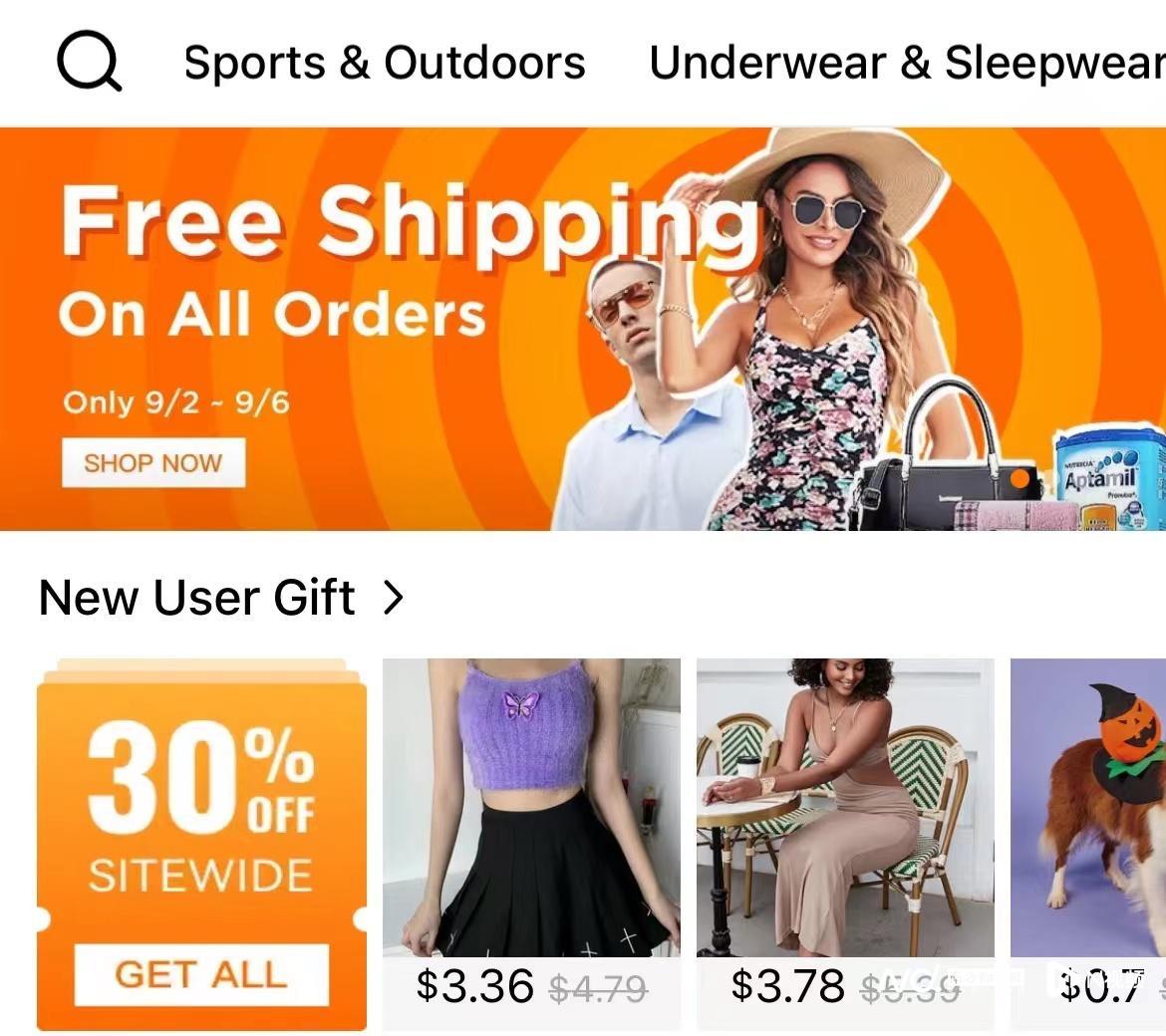
Task: Select the 30% OFF sitewide coupon
Action: (x=201, y=845)
